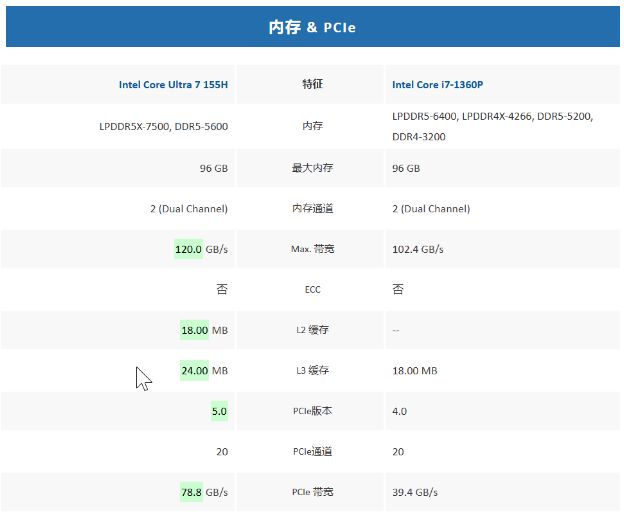This screenshot has width=624, height=514.
Task: Click the ECC feature label
Action: [312, 289]
